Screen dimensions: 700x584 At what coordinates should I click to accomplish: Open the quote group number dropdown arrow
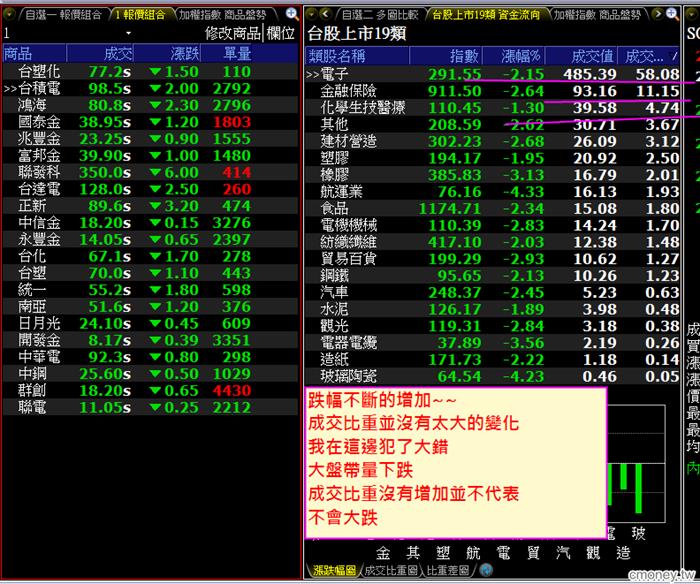point(129,33)
